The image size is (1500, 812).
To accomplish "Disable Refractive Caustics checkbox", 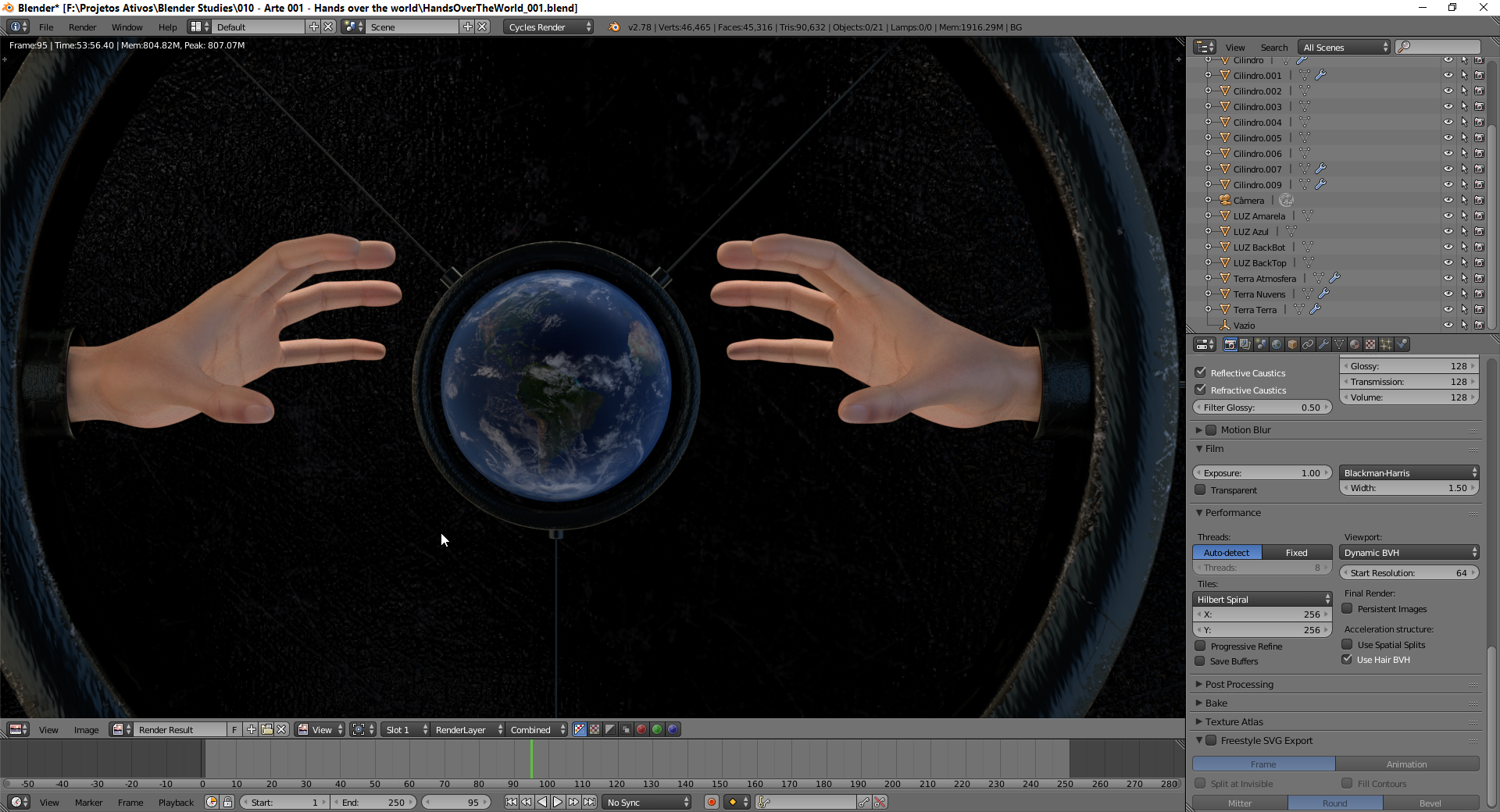I will [x=1201, y=390].
